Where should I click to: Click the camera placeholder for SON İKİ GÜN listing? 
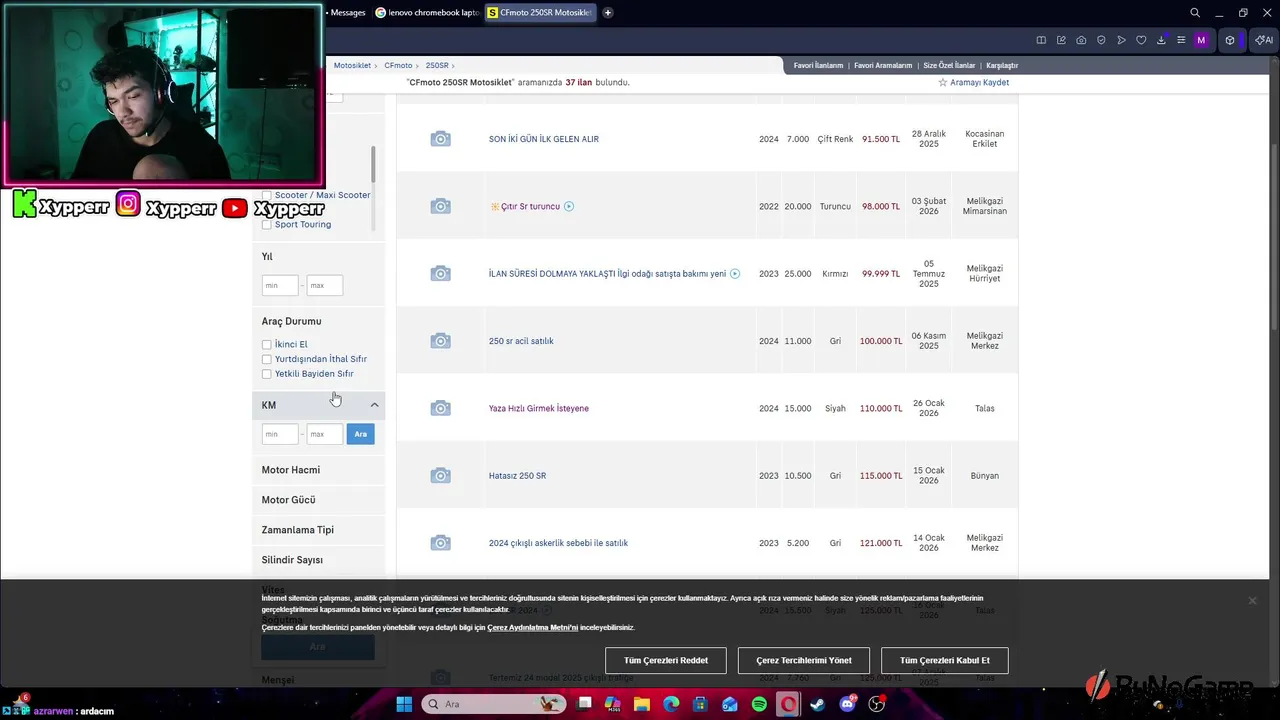pyautogui.click(x=440, y=139)
